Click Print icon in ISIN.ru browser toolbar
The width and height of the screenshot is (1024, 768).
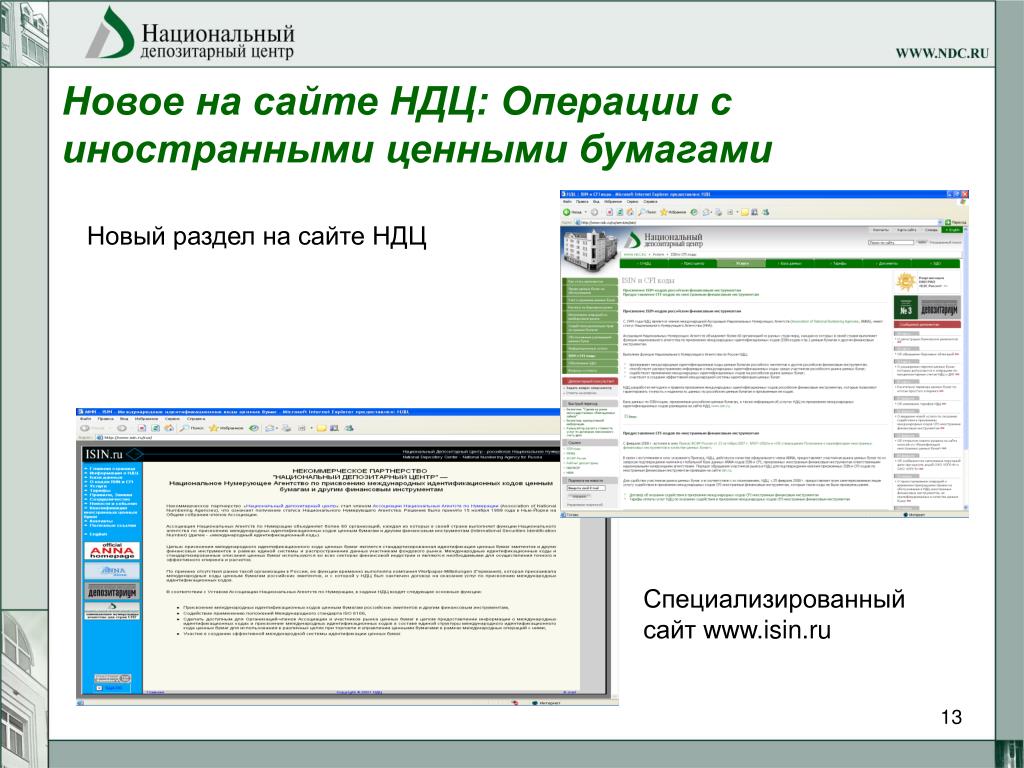[x=287, y=428]
